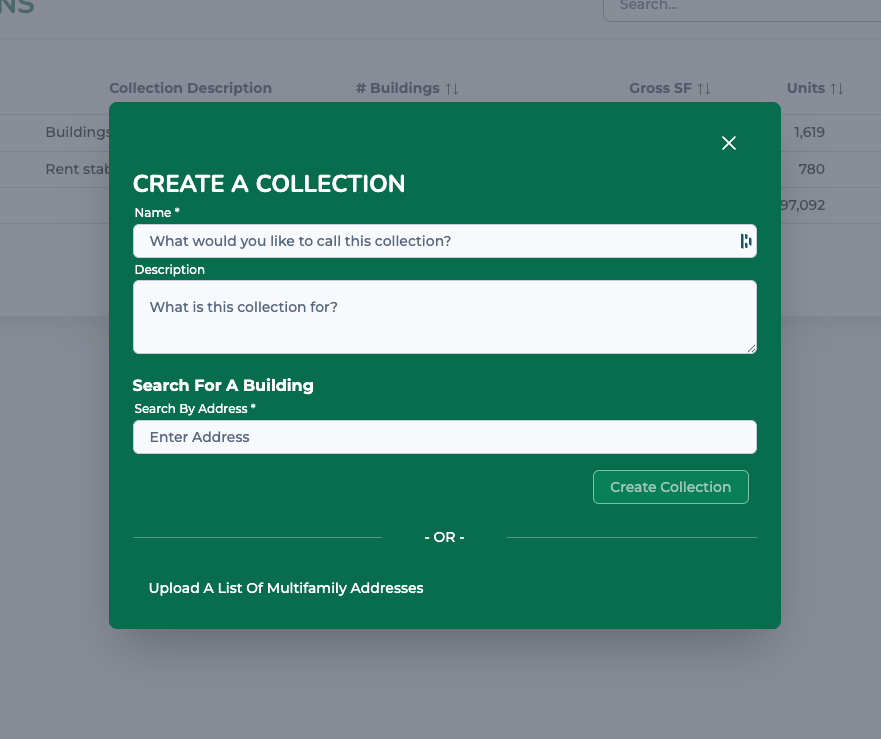Open Upload A List Of Multifamily Addresses
Screen dimensions: 881x739
coord(286,588)
